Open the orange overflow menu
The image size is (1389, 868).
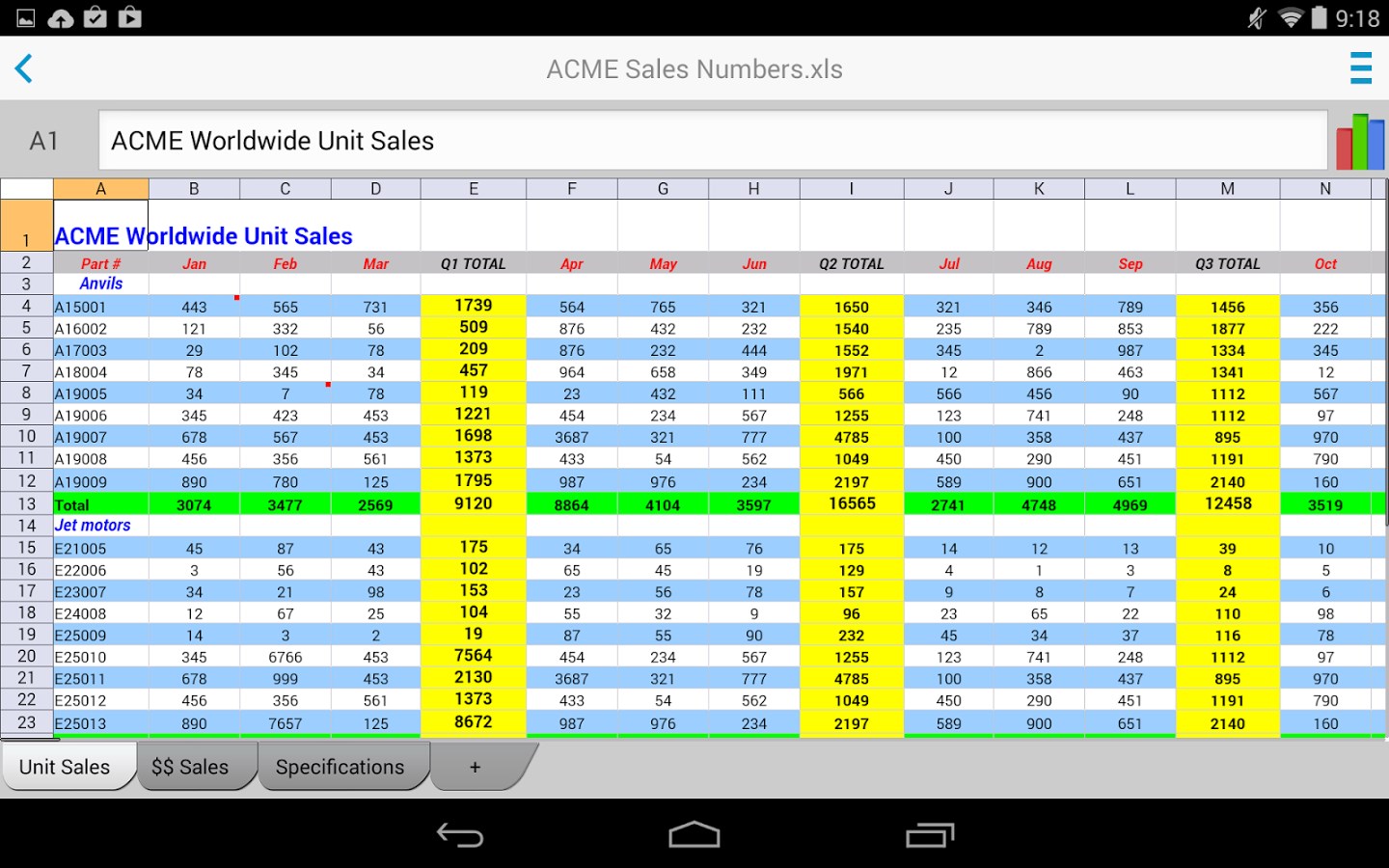point(1360,68)
